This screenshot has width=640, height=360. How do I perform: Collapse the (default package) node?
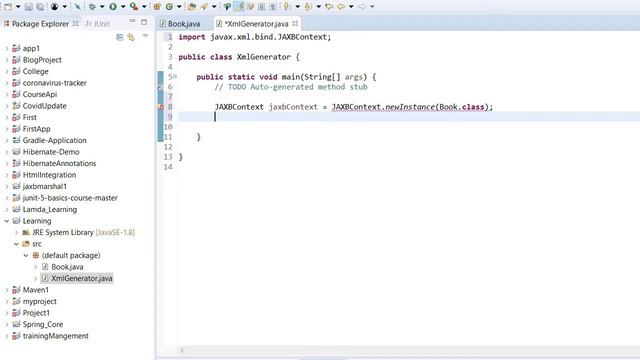click(26, 255)
